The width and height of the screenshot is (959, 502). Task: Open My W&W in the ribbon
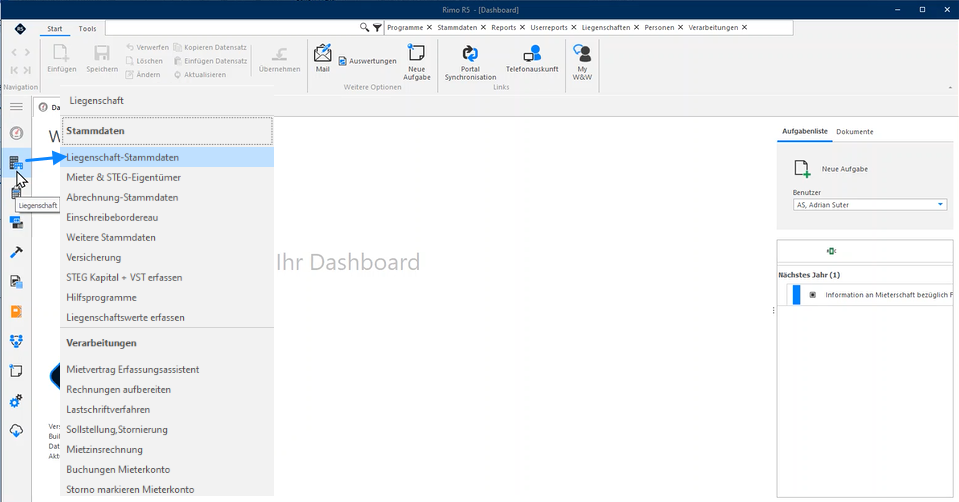click(582, 62)
